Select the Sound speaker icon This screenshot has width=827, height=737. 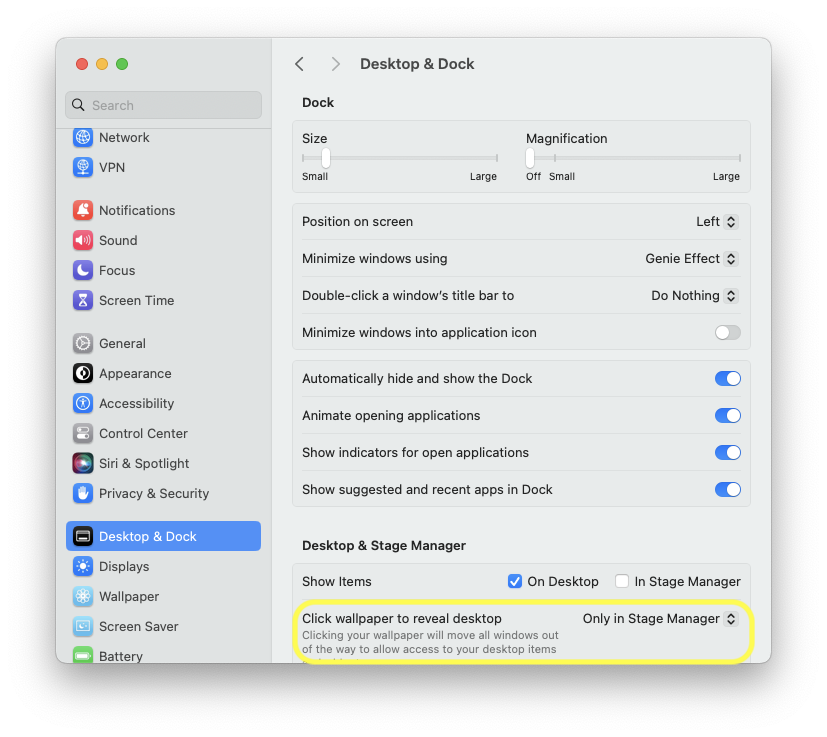coord(83,241)
